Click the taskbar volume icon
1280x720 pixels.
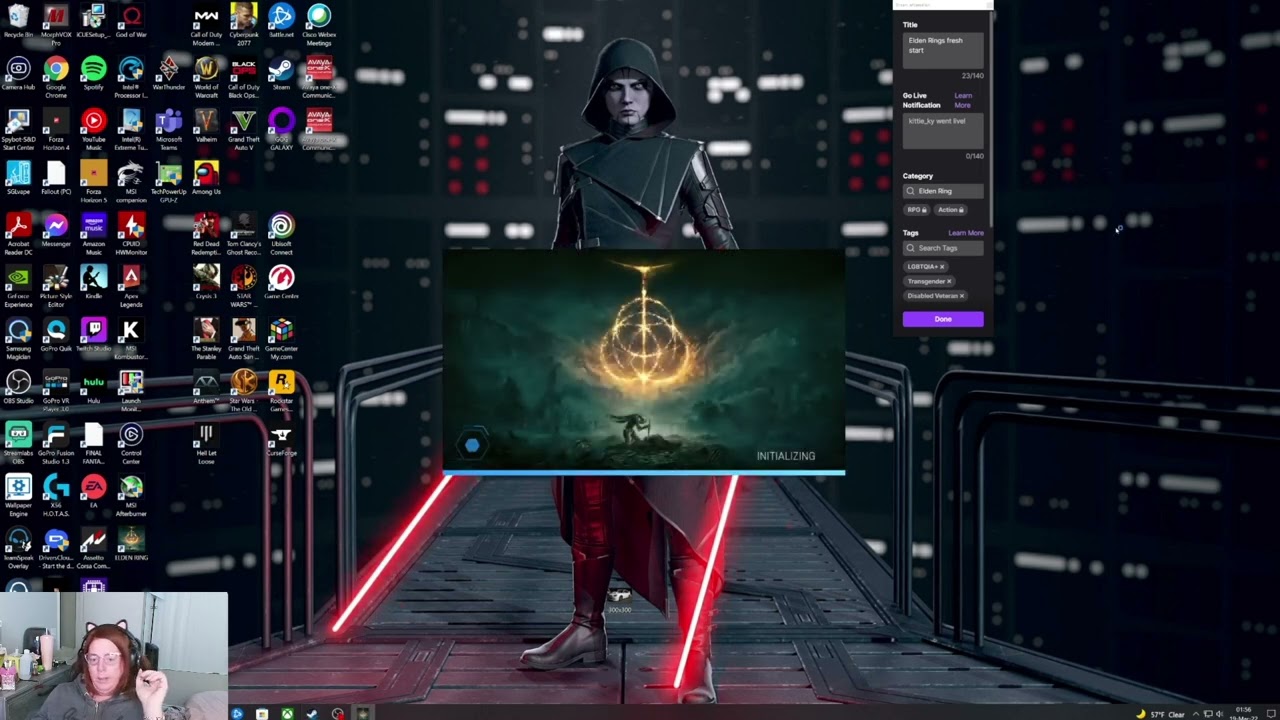pos(1219,714)
